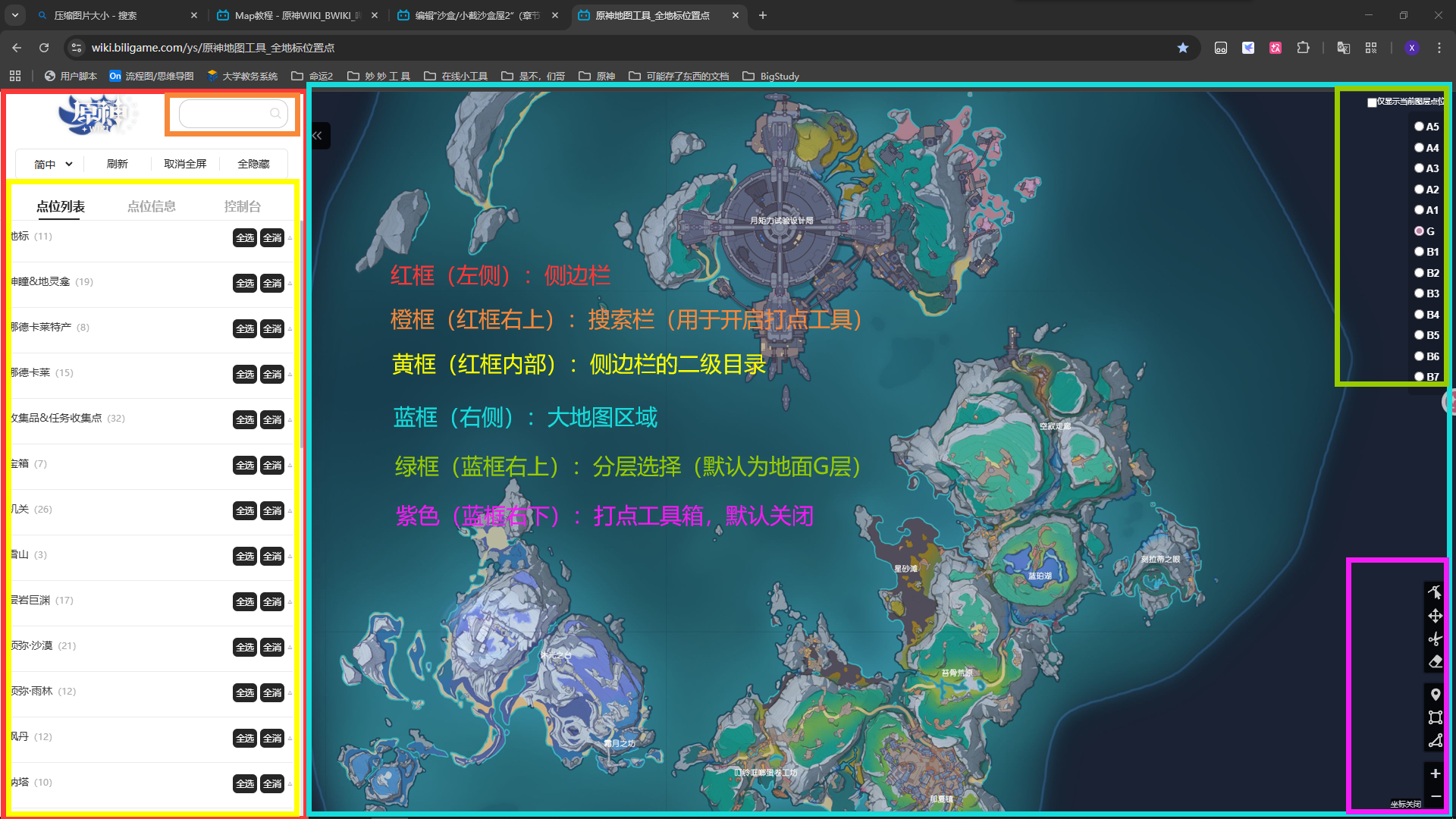Collapse the sidebar with double-chevron button
Viewport: 1456px width, 819px height.
(318, 136)
